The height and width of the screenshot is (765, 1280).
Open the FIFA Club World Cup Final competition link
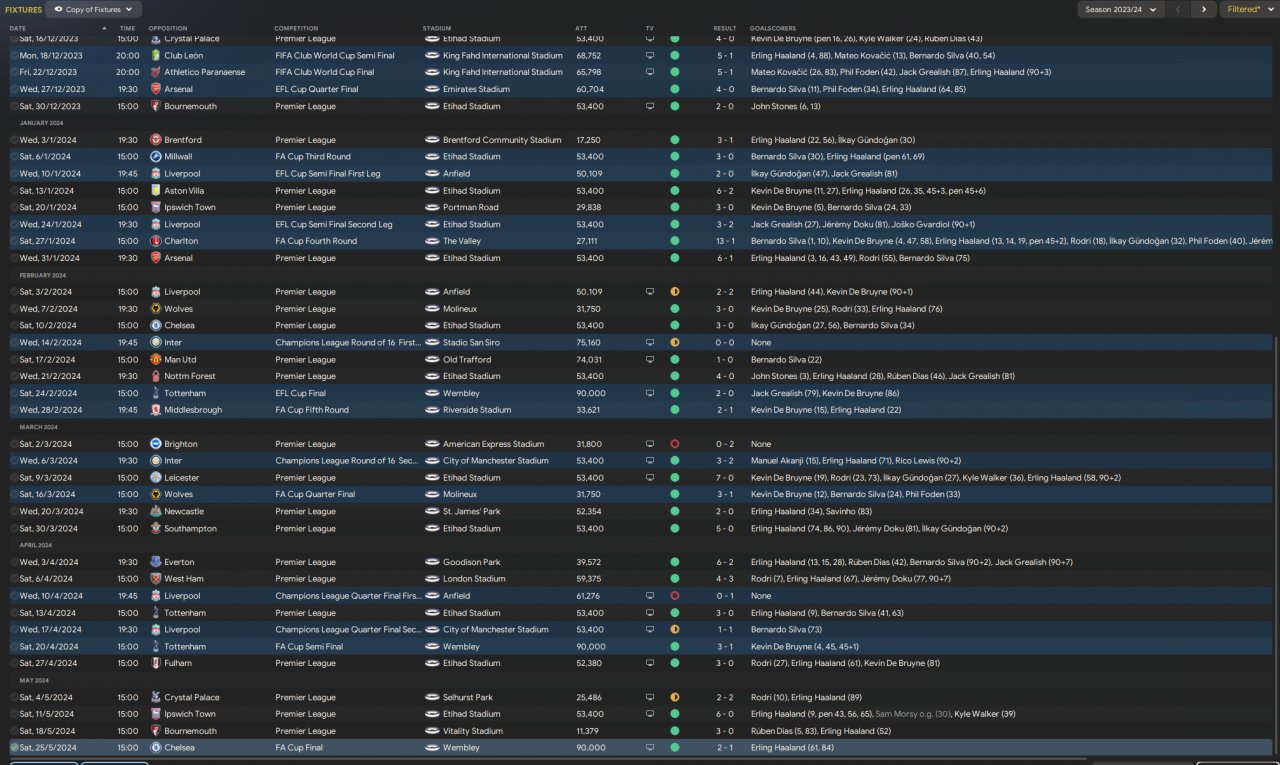tap(324, 72)
